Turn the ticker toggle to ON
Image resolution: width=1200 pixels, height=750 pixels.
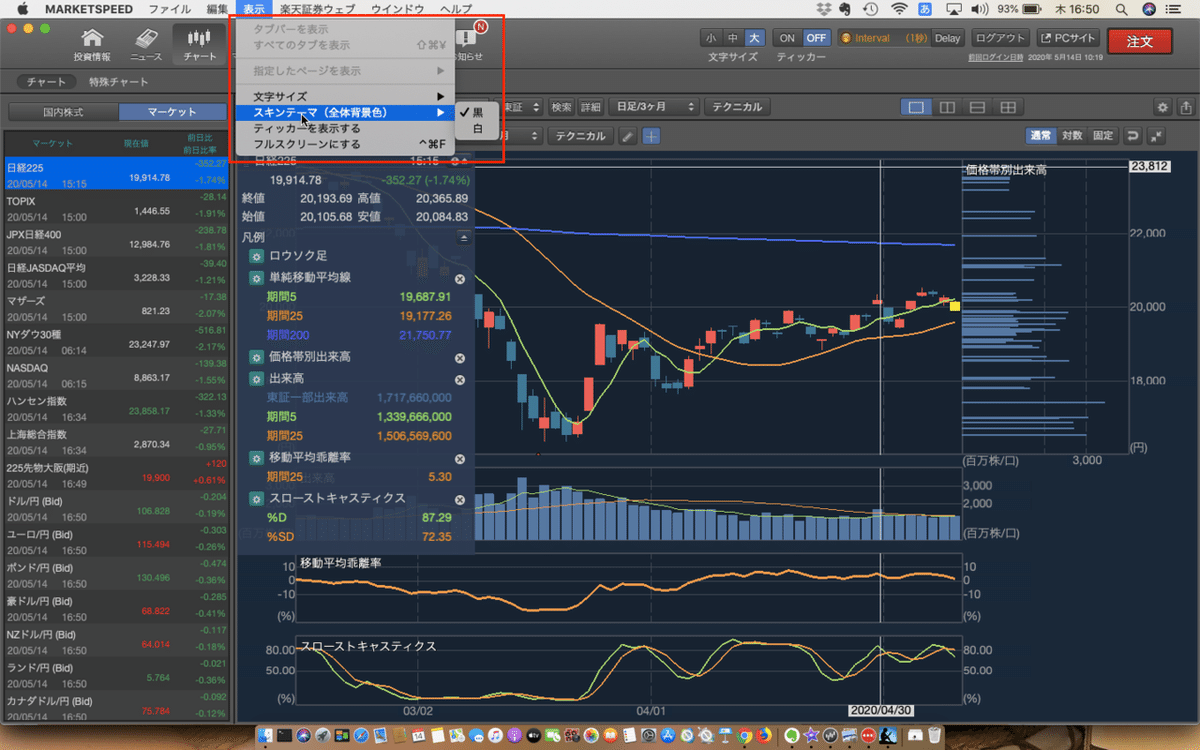(x=787, y=36)
